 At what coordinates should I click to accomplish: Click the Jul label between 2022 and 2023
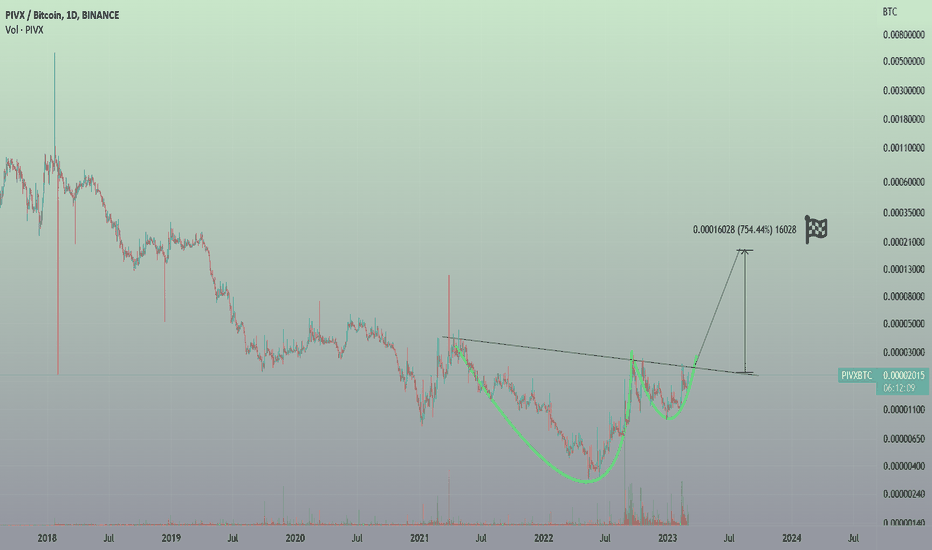point(604,538)
